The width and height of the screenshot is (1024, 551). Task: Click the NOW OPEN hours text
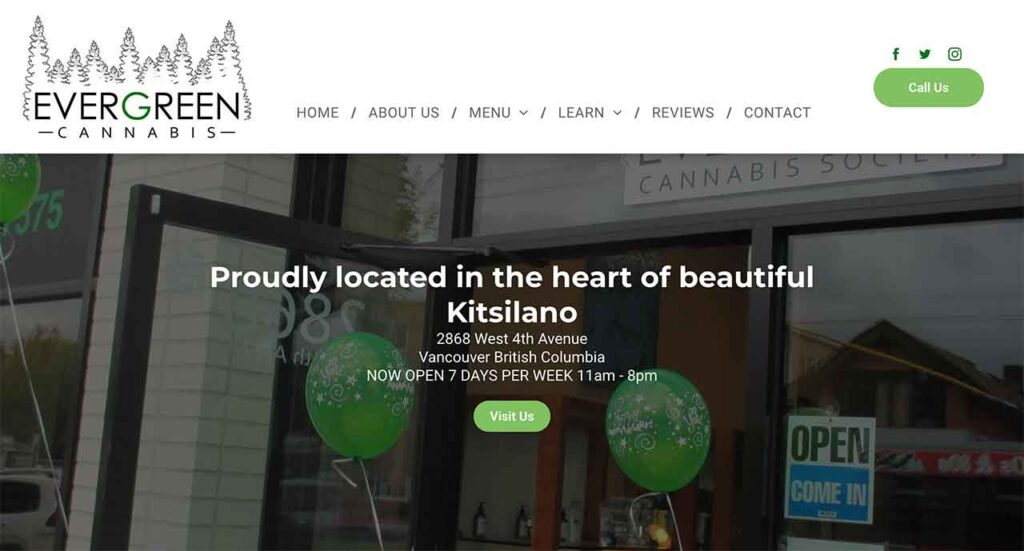point(512,375)
